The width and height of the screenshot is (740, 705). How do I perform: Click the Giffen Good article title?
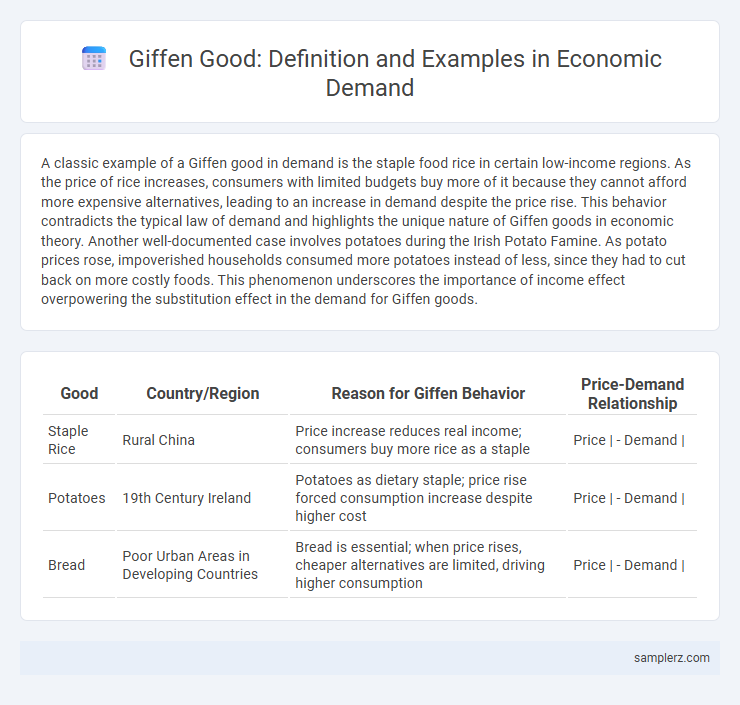(x=395, y=73)
